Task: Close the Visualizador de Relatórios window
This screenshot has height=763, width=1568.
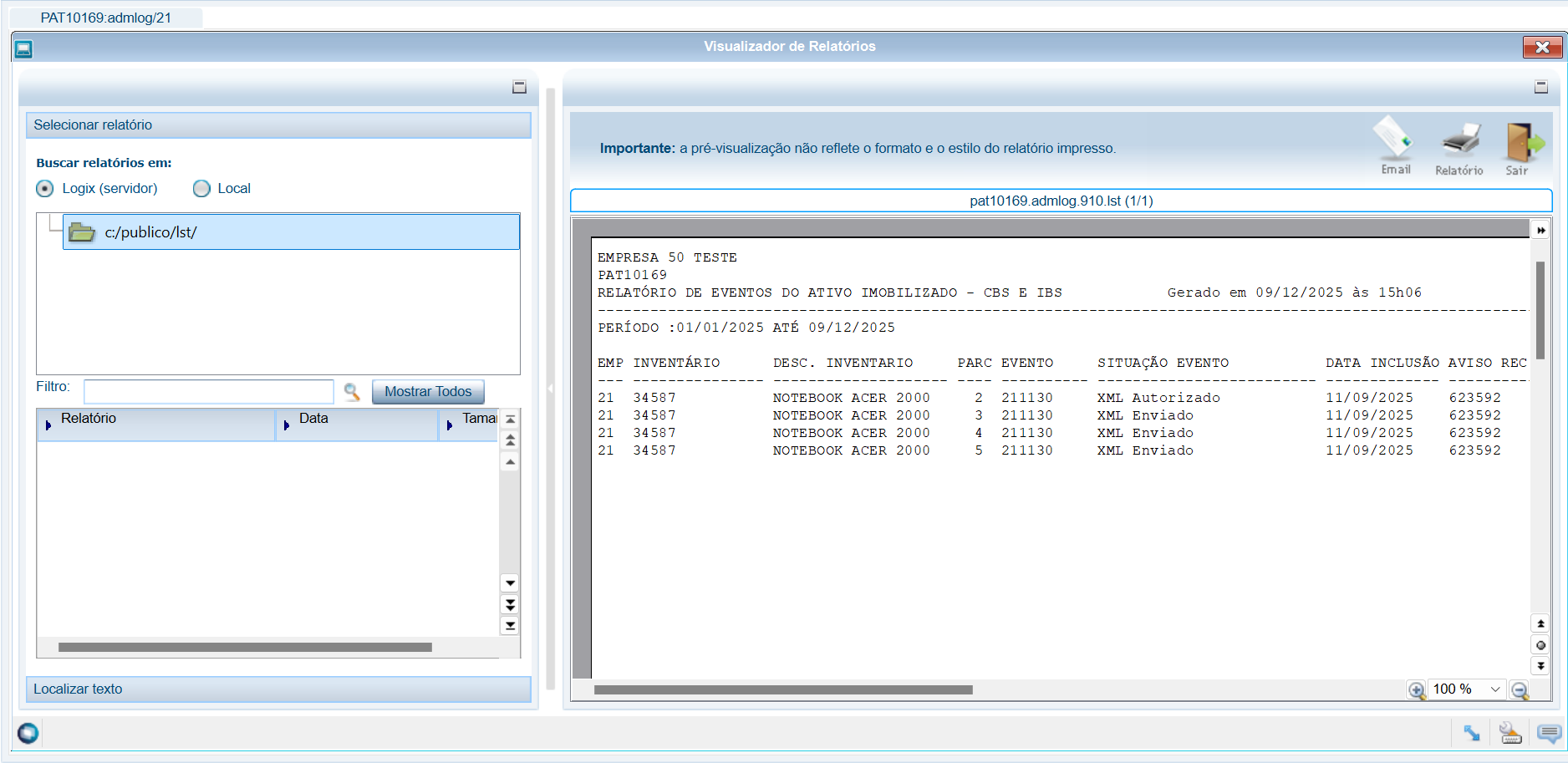Action: tap(1542, 48)
